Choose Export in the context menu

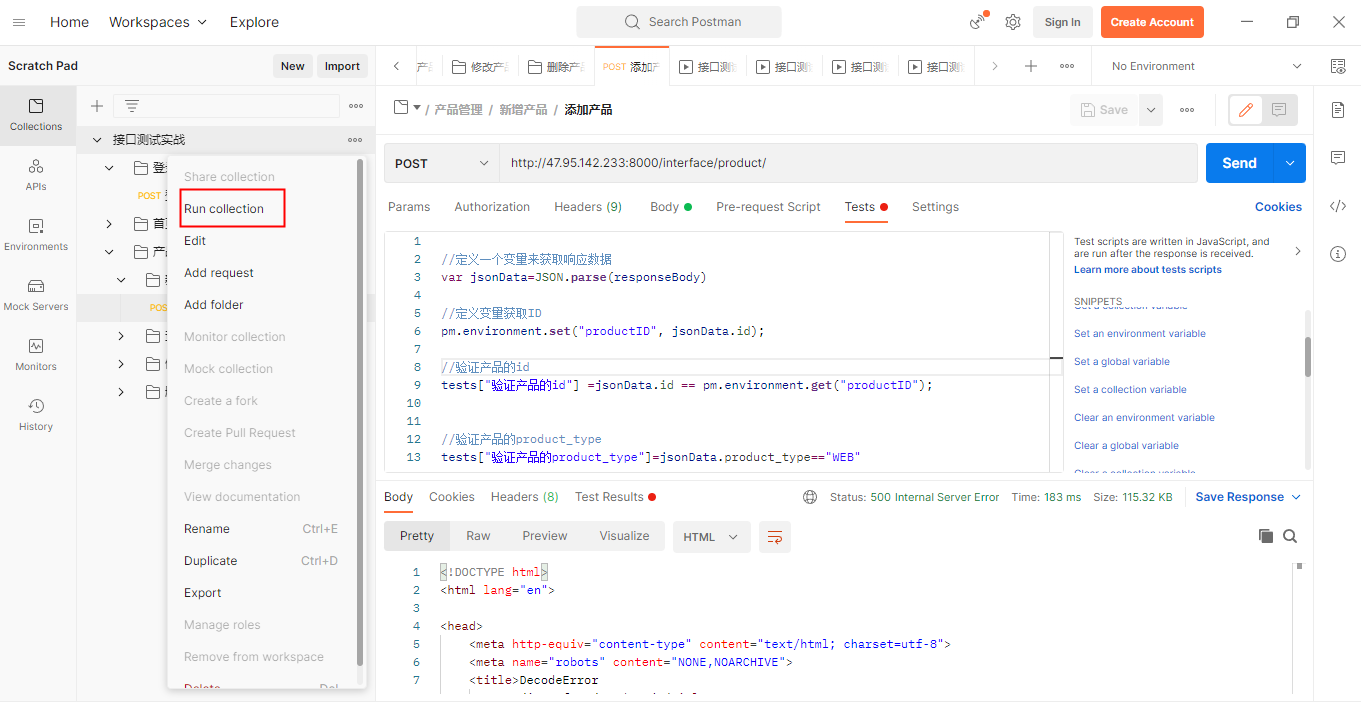click(x=203, y=593)
